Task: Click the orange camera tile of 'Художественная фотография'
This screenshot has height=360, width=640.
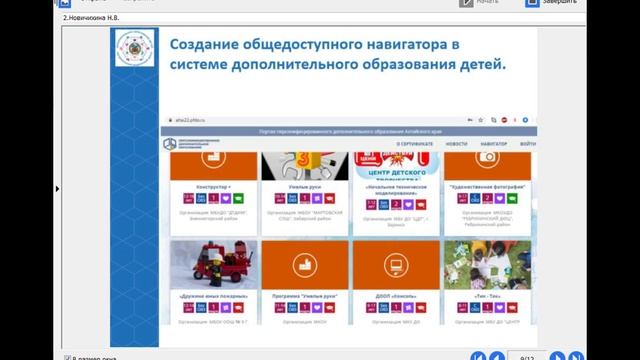Action: [488, 166]
